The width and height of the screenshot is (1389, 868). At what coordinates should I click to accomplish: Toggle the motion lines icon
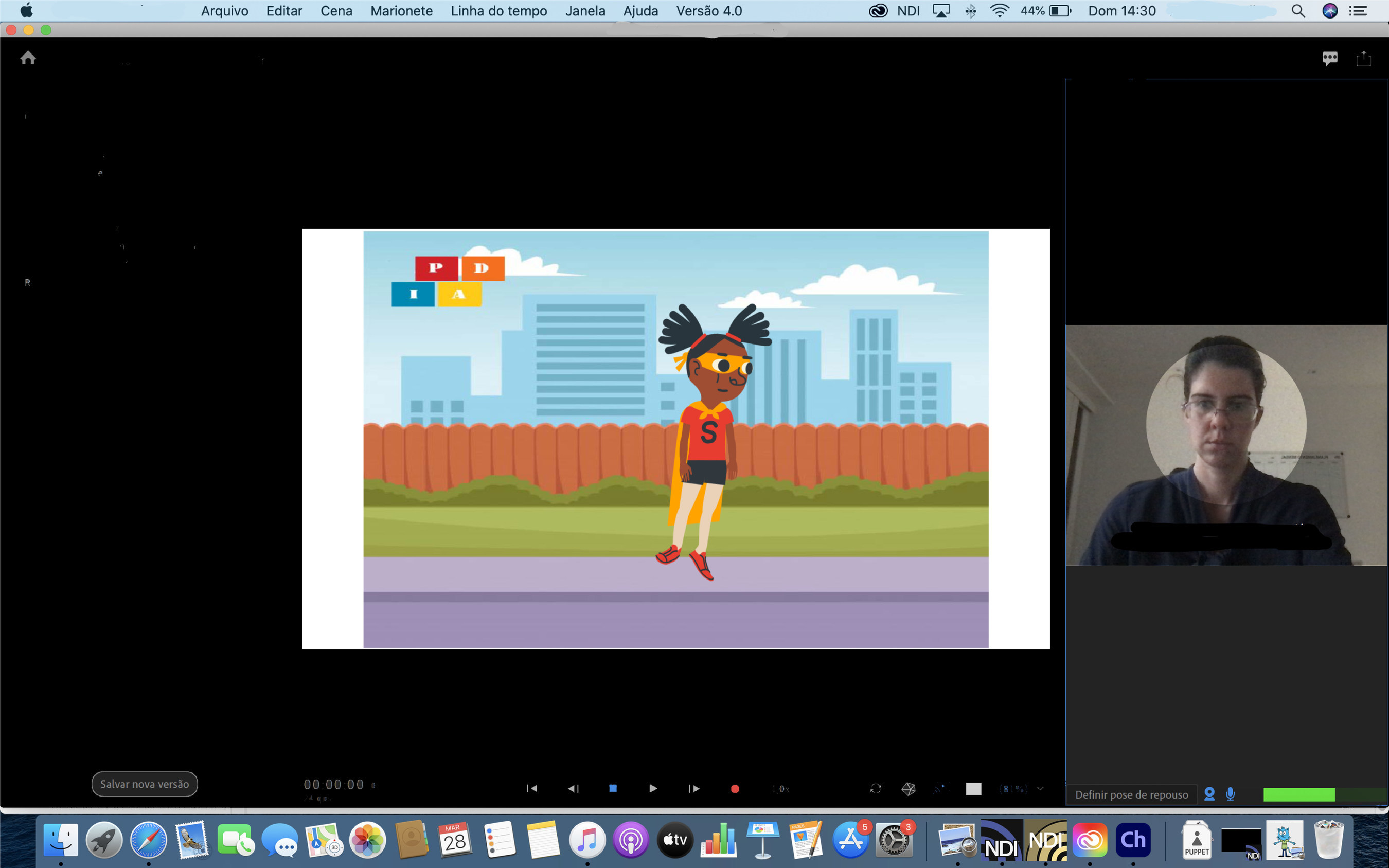940,789
